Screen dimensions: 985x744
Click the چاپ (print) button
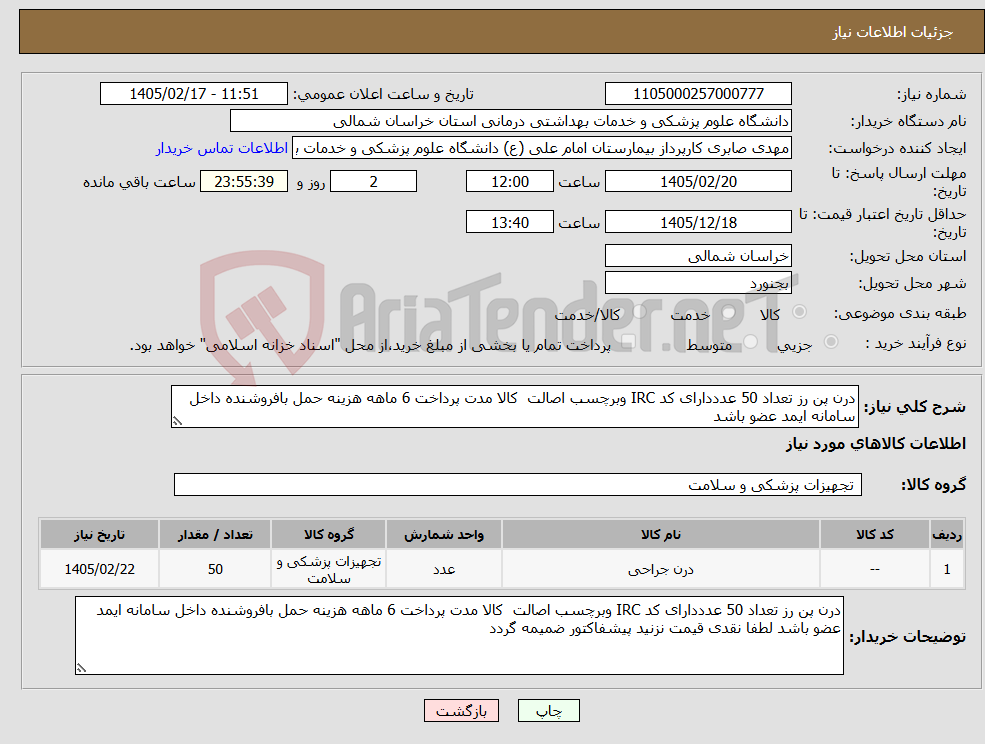[x=548, y=711]
